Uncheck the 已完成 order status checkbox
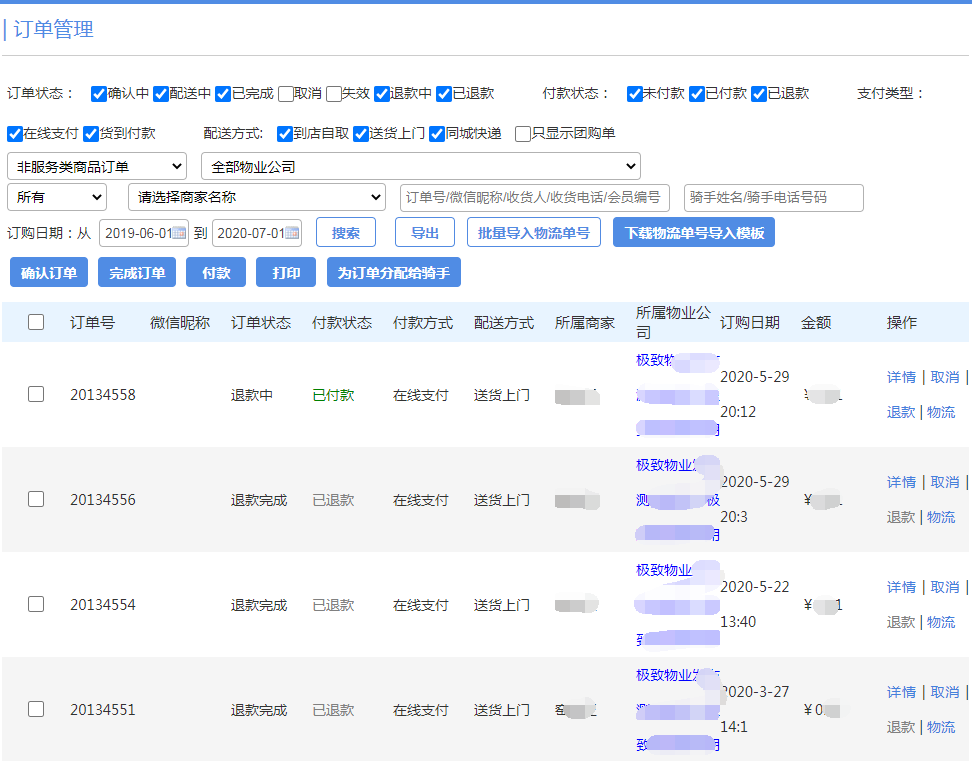The height and width of the screenshot is (761, 972). pos(223,94)
